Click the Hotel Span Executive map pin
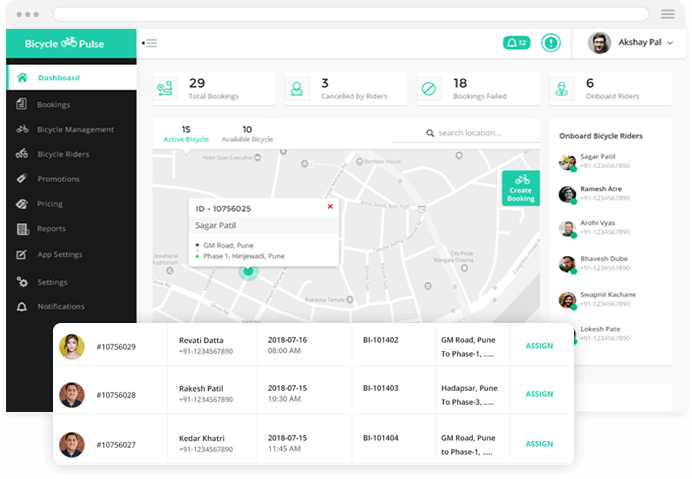692x479 pixels. click(258, 157)
